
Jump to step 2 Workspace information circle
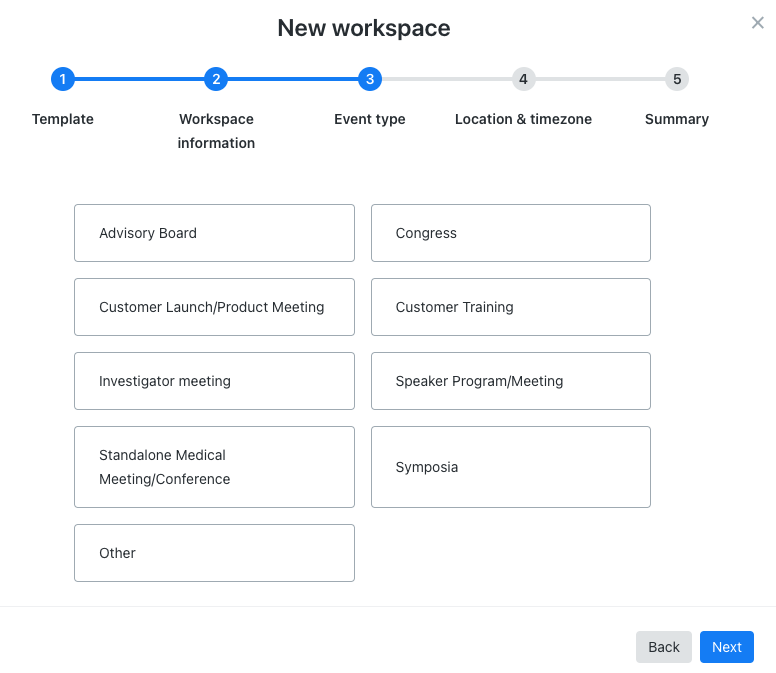(216, 79)
